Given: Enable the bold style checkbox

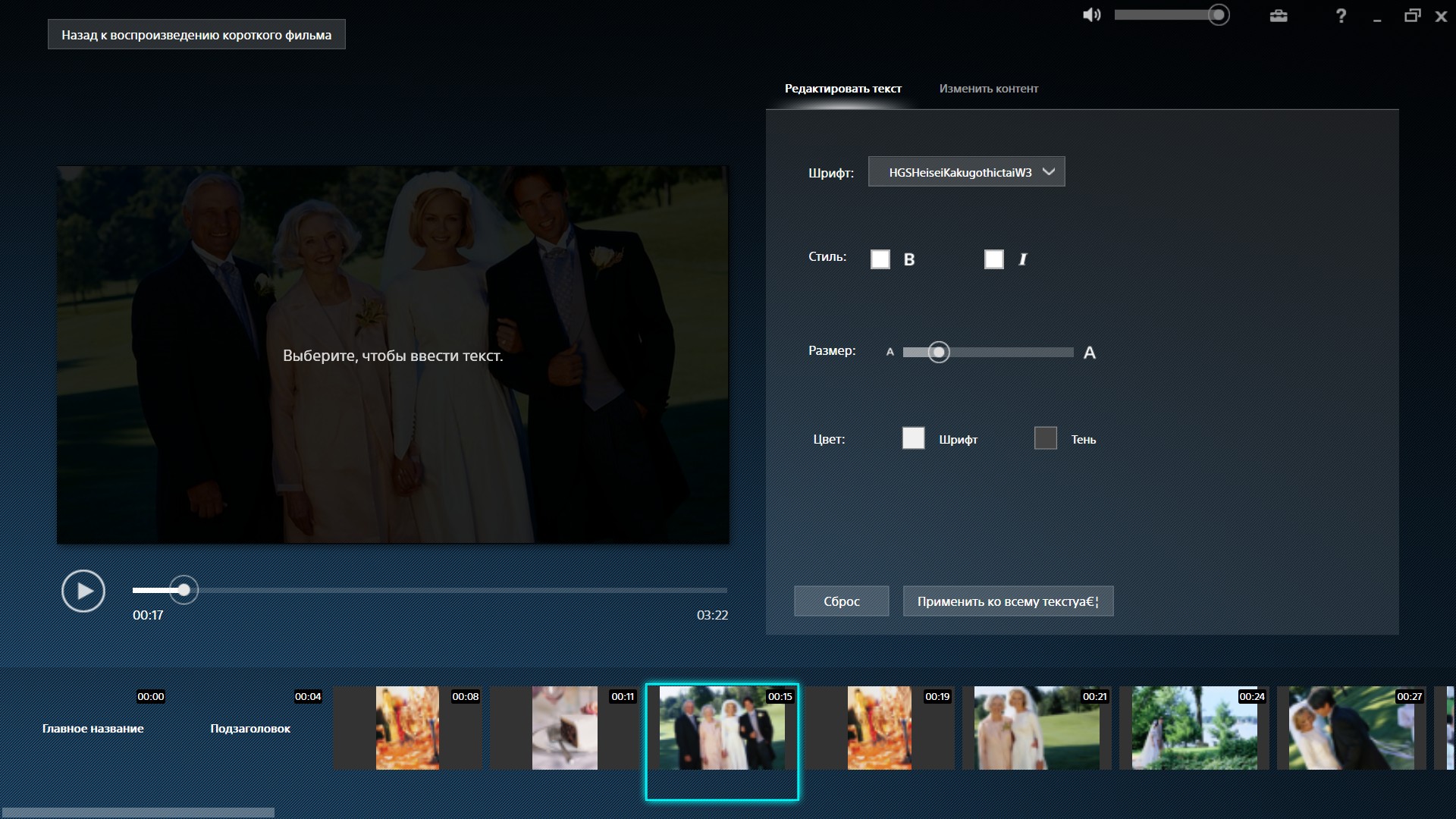Looking at the screenshot, I should pyautogui.click(x=880, y=259).
